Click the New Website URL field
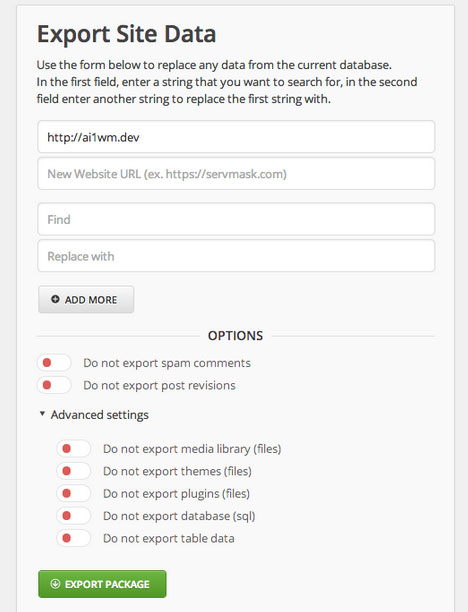The height and width of the screenshot is (612, 468). point(236,174)
